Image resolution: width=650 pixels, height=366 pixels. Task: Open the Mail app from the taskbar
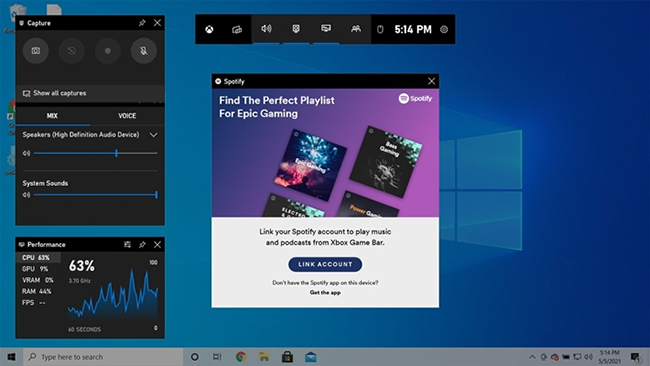tap(310, 357)
